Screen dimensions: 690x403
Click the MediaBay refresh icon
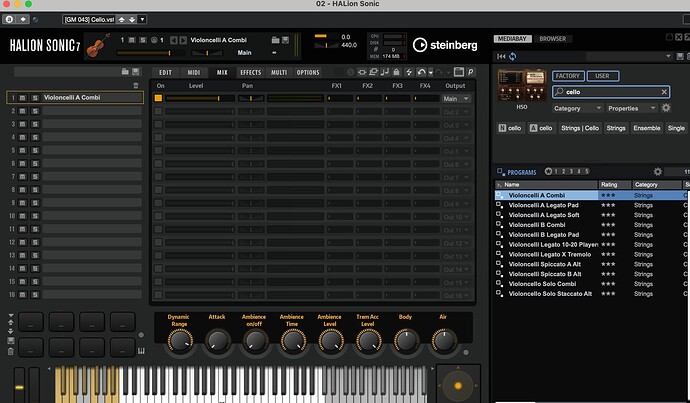(x=513, y=56)
